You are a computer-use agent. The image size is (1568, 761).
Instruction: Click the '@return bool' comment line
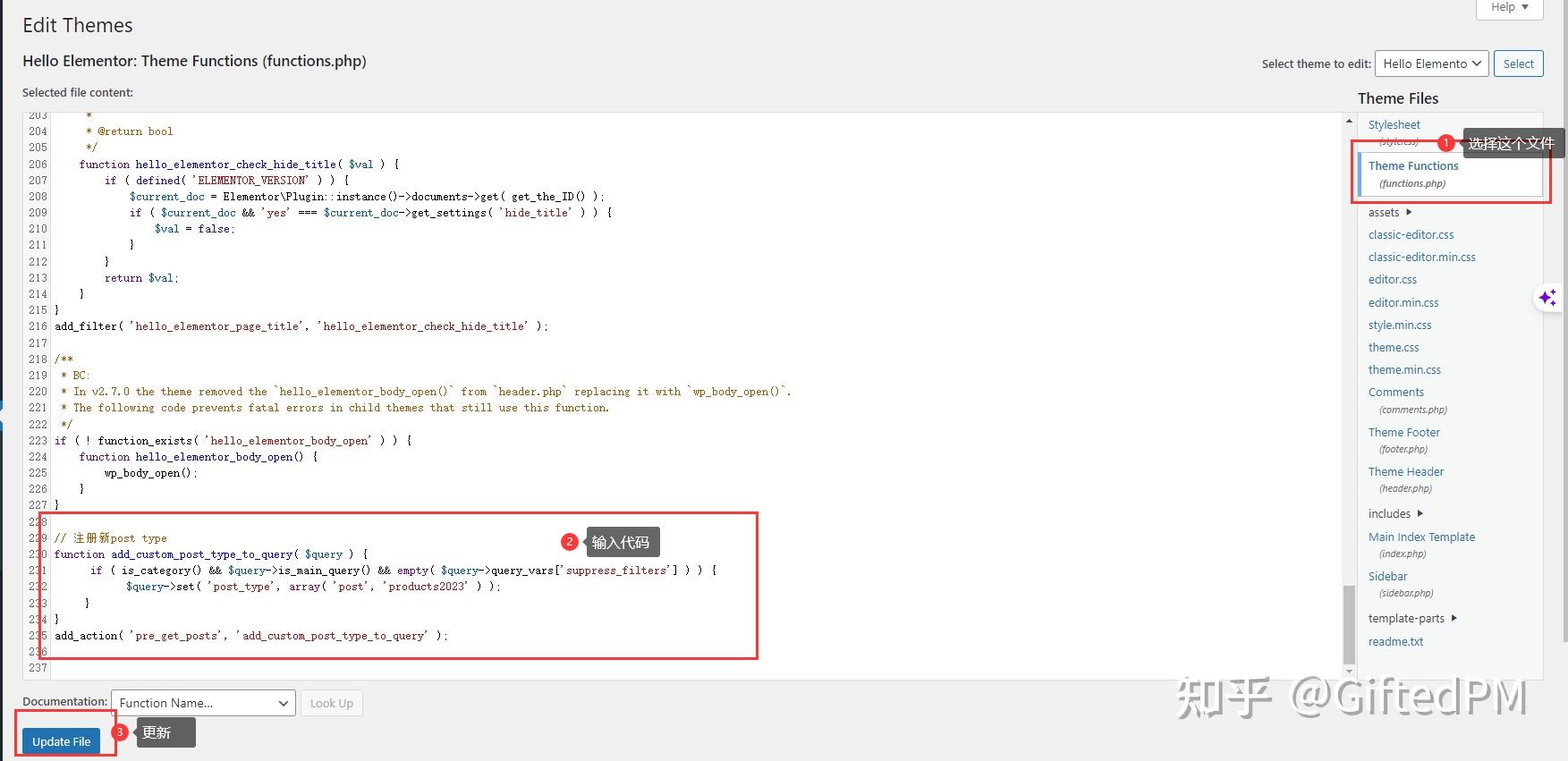(130, 131)
